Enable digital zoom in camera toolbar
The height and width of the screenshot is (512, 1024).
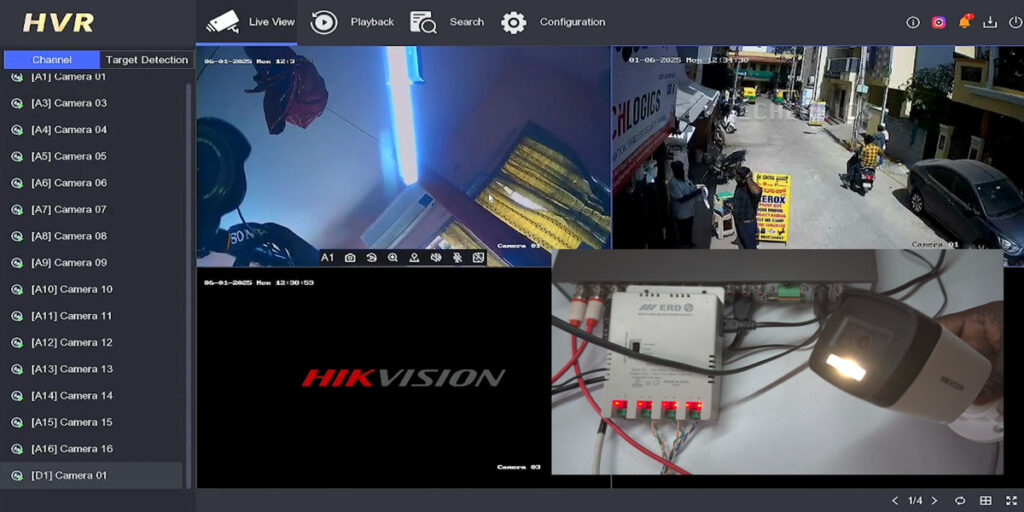pyautogui.click(x=392, y=258)
